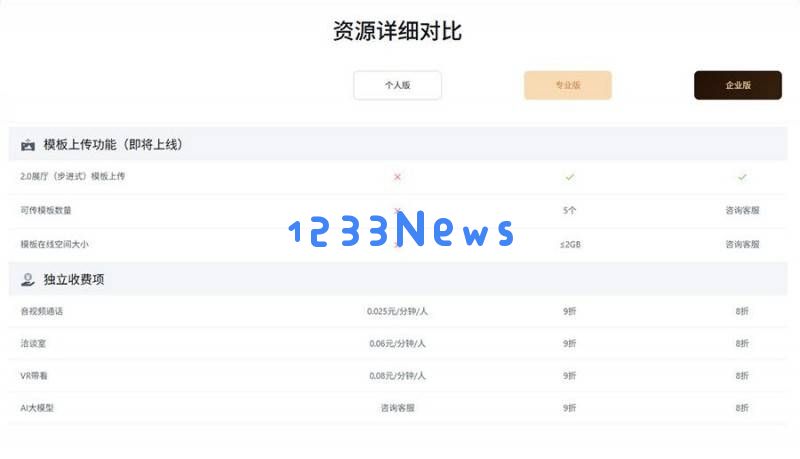Click the 0.06元/分钟/人 price

click(397, 344)
